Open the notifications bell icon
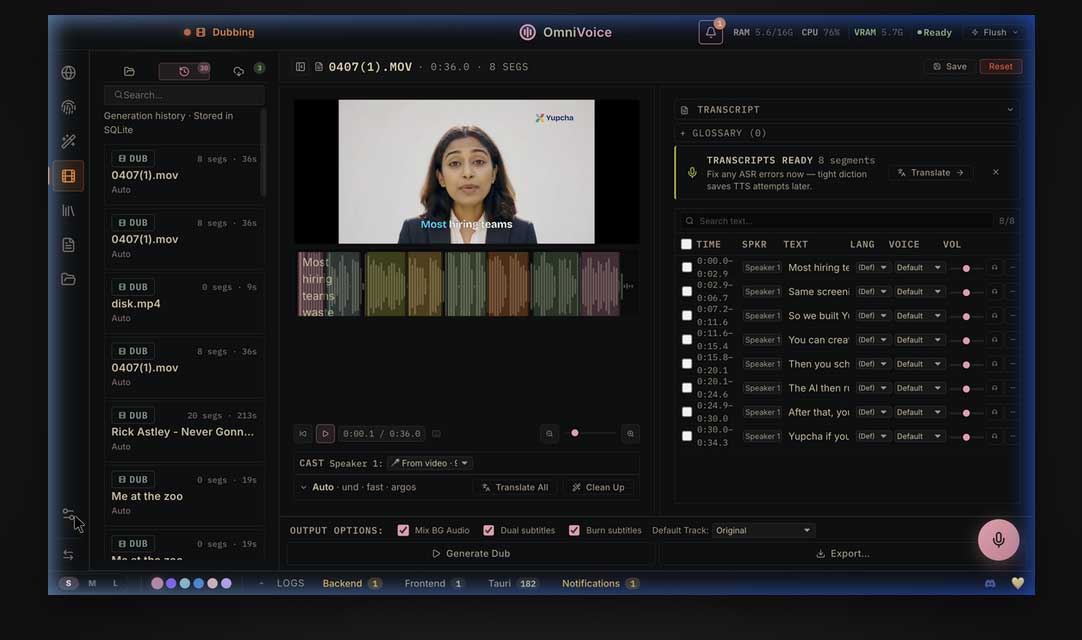The width and height of the screenshot is (1082, 640). pos(711,32)
